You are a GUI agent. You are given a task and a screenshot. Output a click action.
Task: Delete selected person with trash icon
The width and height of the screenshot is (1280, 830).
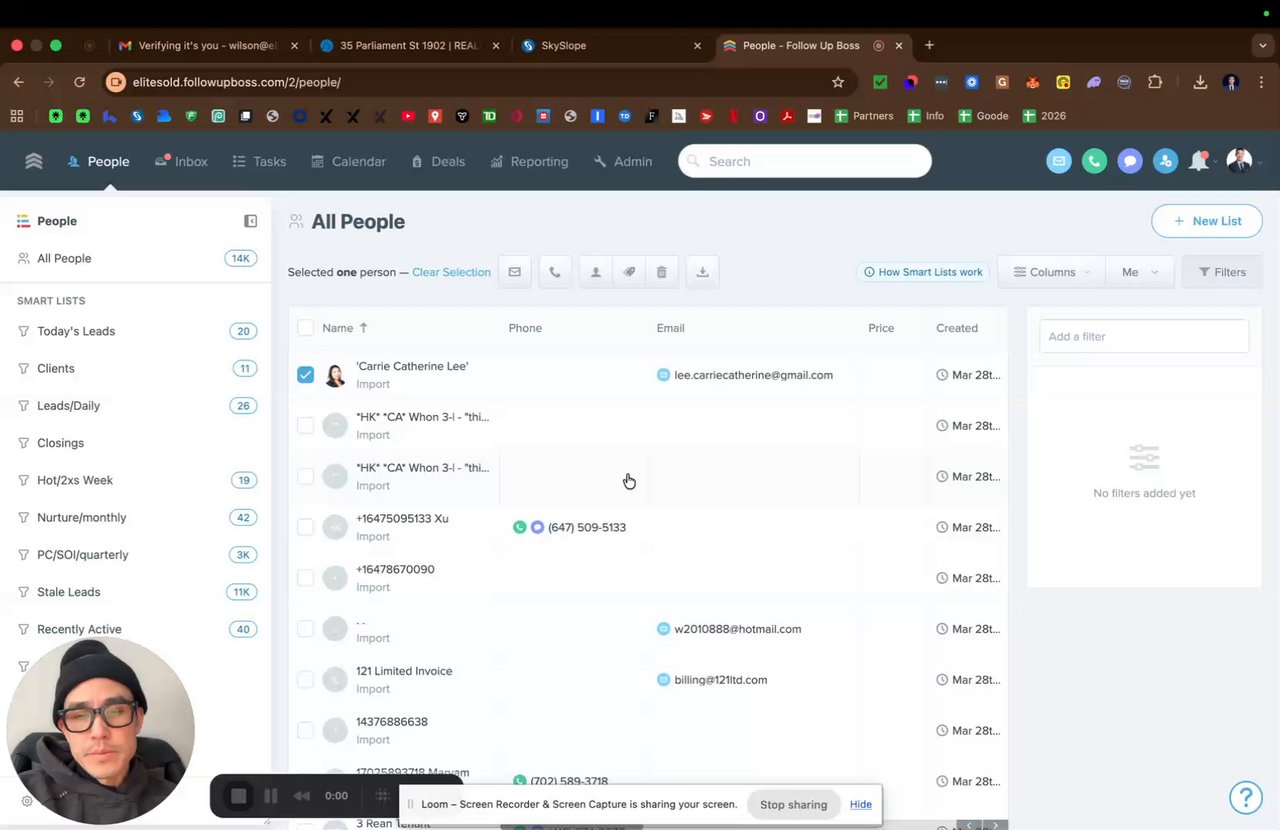pyautogui.click(x=662, y=272)
